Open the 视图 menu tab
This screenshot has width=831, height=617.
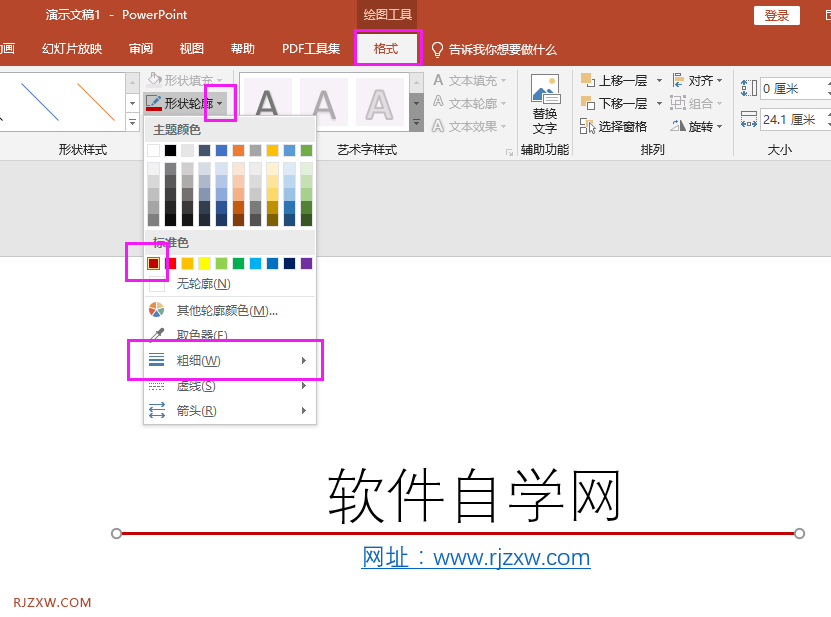[x=190, y=47]
